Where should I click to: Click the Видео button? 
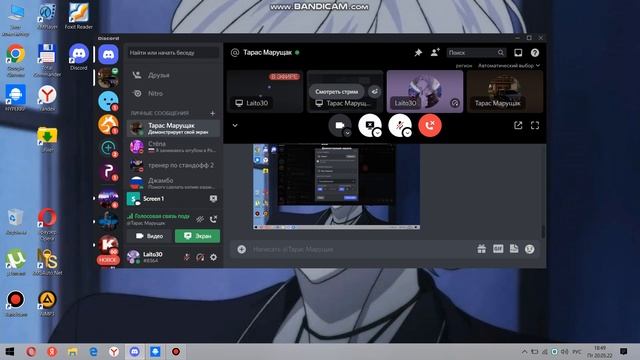tap(149, 236)
